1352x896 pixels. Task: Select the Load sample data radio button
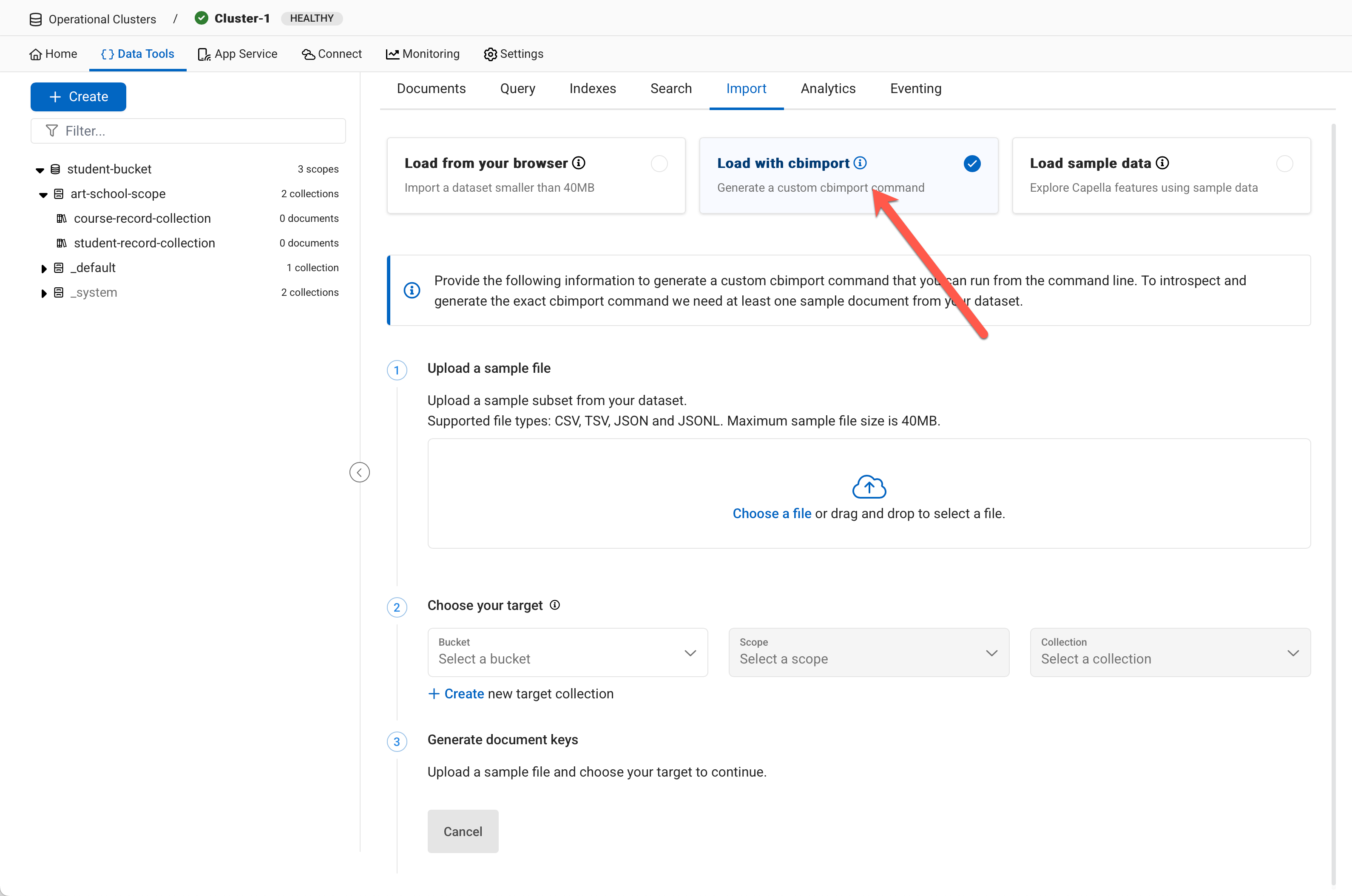(1284, 164)
